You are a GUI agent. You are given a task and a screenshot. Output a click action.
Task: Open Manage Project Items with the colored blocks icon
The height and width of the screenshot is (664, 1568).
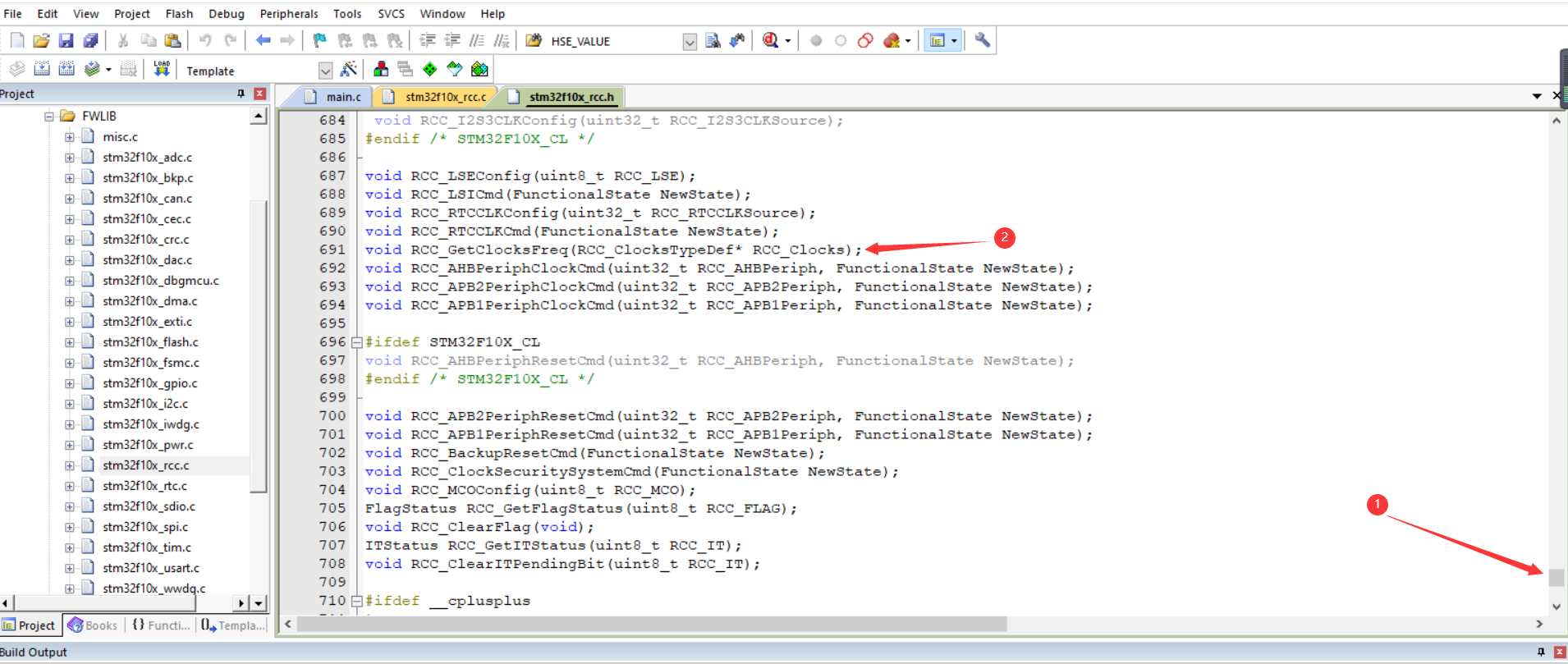[x=381, y=69]
